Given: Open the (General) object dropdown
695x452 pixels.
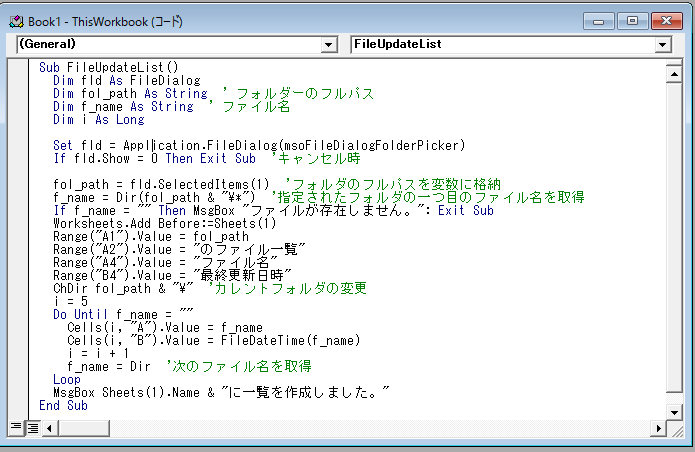Looking at the screenshot, I should pyautogui.click(x=328, y=44).
